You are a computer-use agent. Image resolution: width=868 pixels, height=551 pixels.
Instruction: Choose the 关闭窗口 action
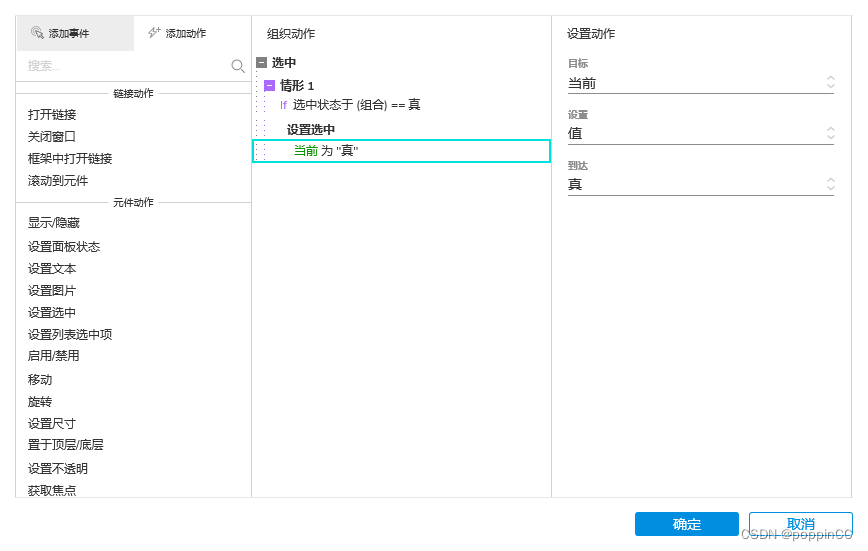coord(51,136)
